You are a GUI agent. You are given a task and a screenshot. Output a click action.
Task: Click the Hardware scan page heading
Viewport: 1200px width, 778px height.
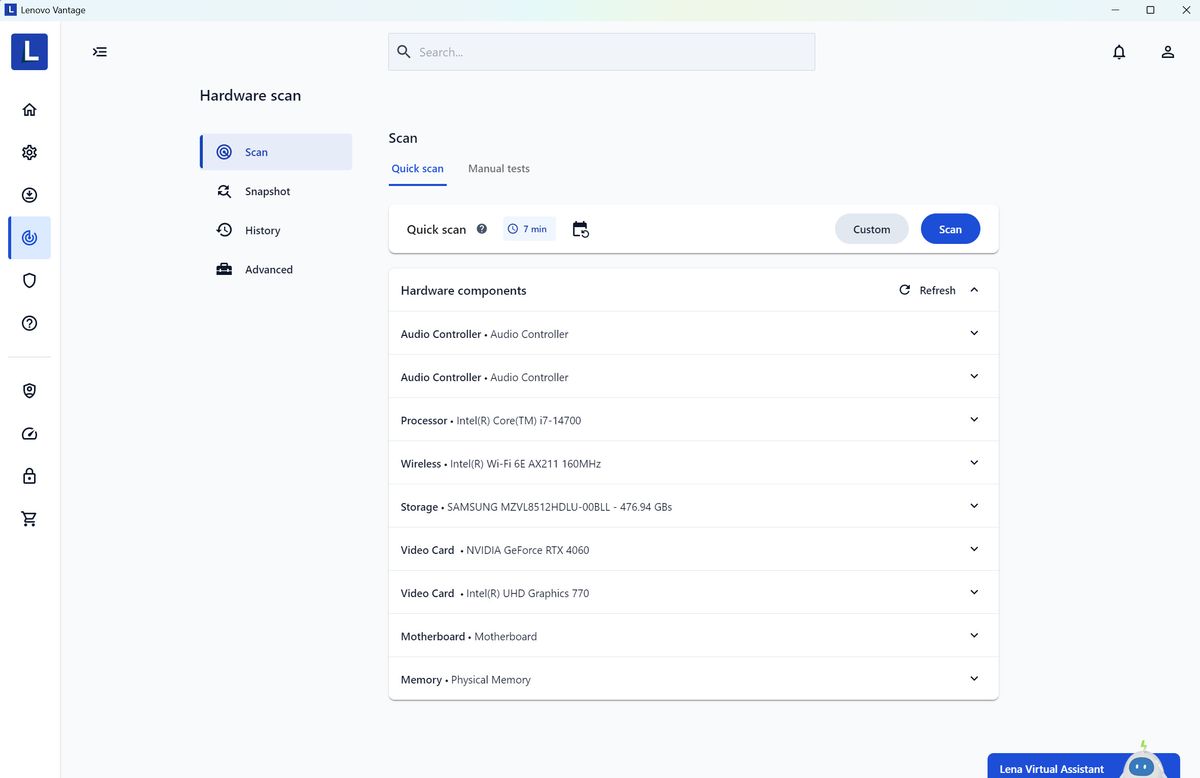pyautogui.click(x=250, y=96)
